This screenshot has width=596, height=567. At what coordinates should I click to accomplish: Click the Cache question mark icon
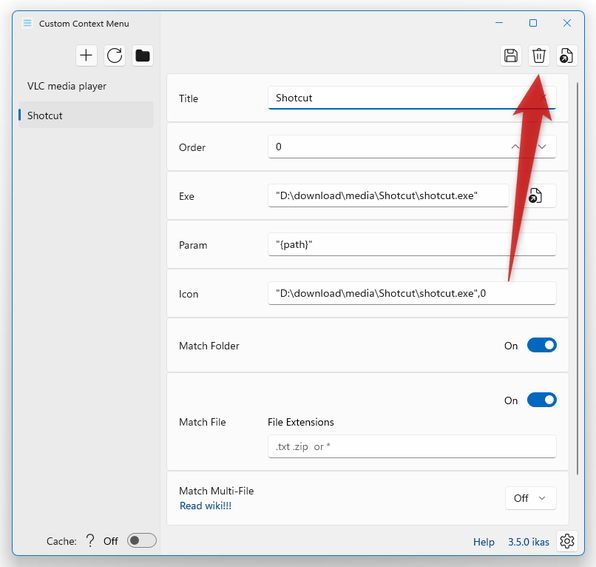(90, 540)
